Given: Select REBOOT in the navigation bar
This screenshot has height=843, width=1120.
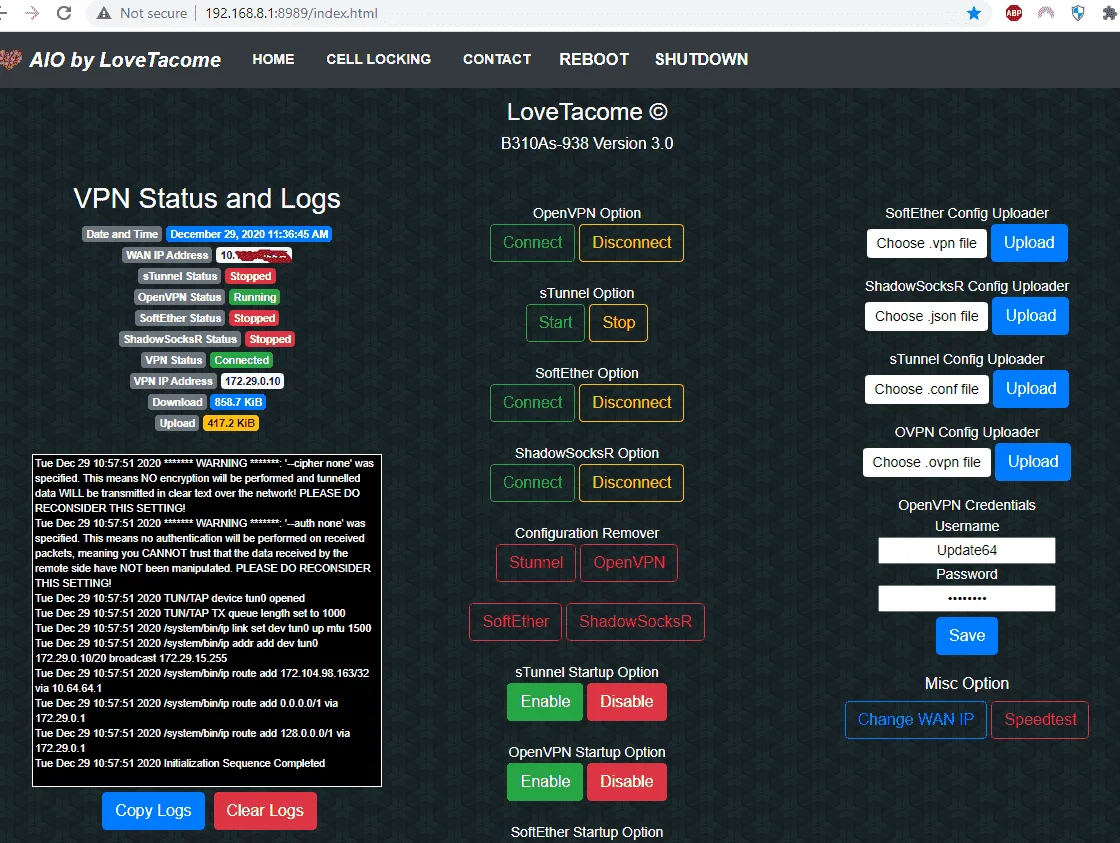Looking at the screenshot, I should click(x=594, y=59).
